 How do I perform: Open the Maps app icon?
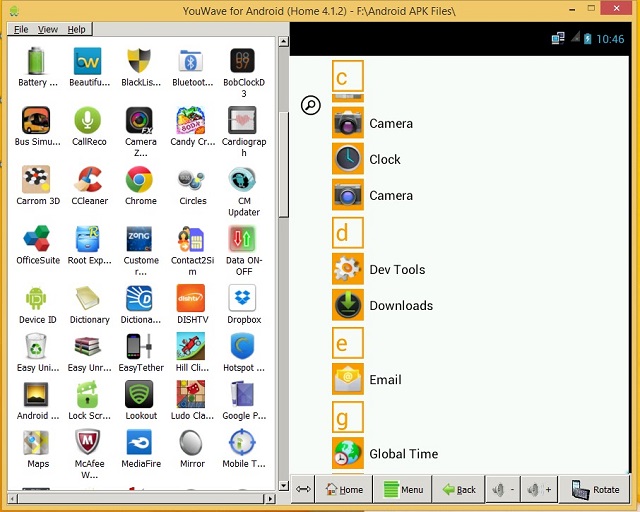pyautogui.click(x=36, y=442)
